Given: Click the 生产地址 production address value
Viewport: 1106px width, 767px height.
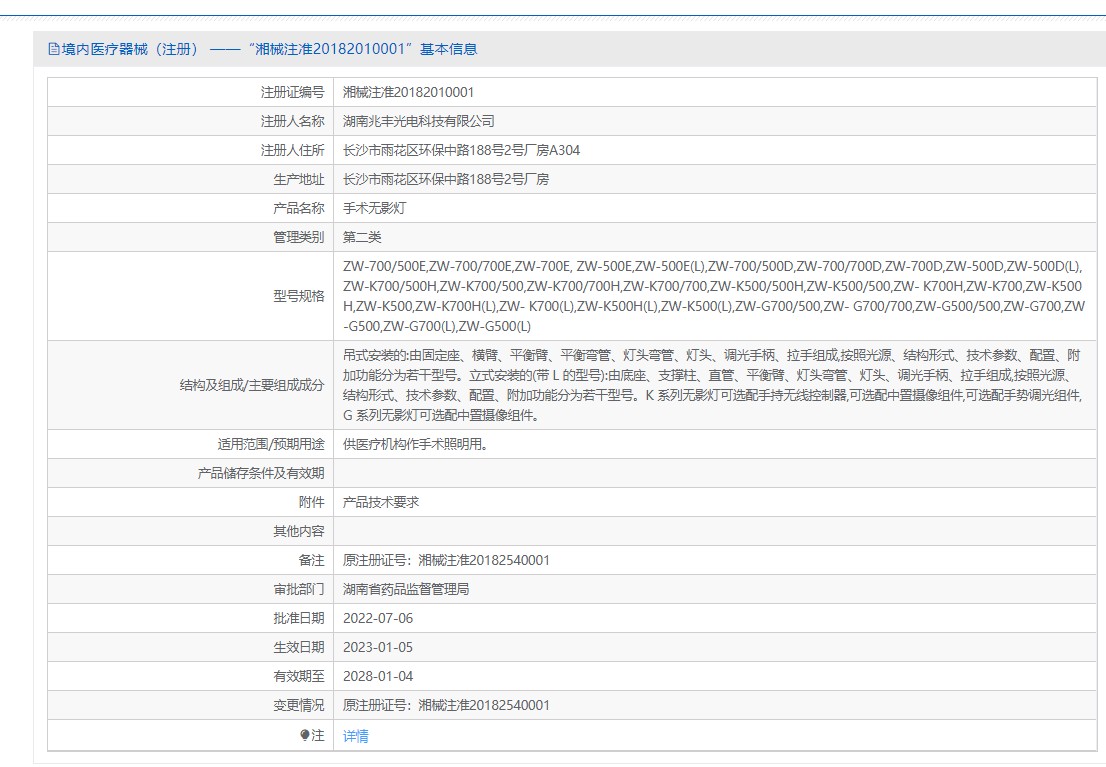Looking at the screenshot, I should 446,180.
